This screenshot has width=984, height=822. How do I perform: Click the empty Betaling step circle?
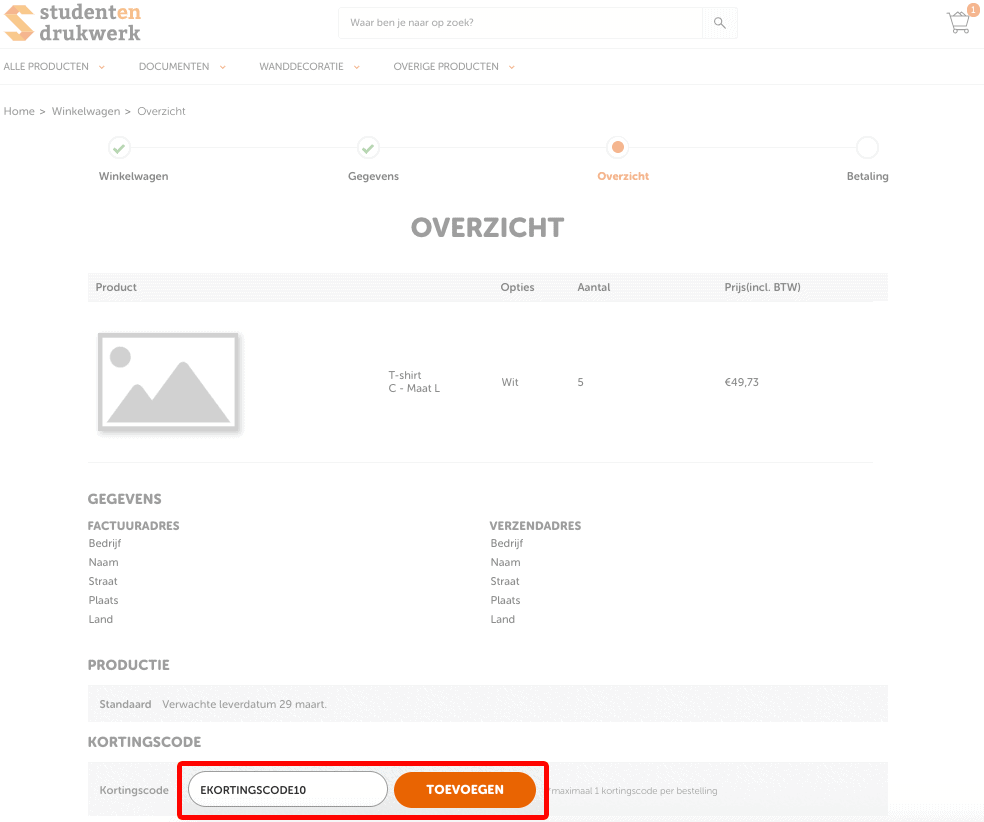coord(867,148)
